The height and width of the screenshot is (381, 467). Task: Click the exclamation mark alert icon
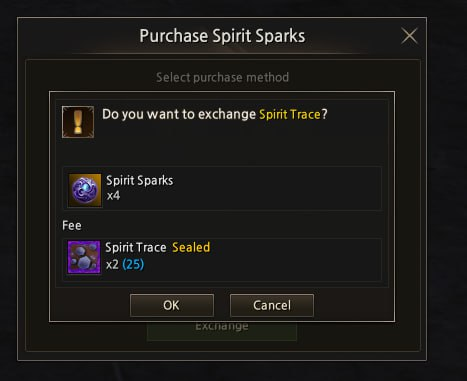click(x=78, y=122)
